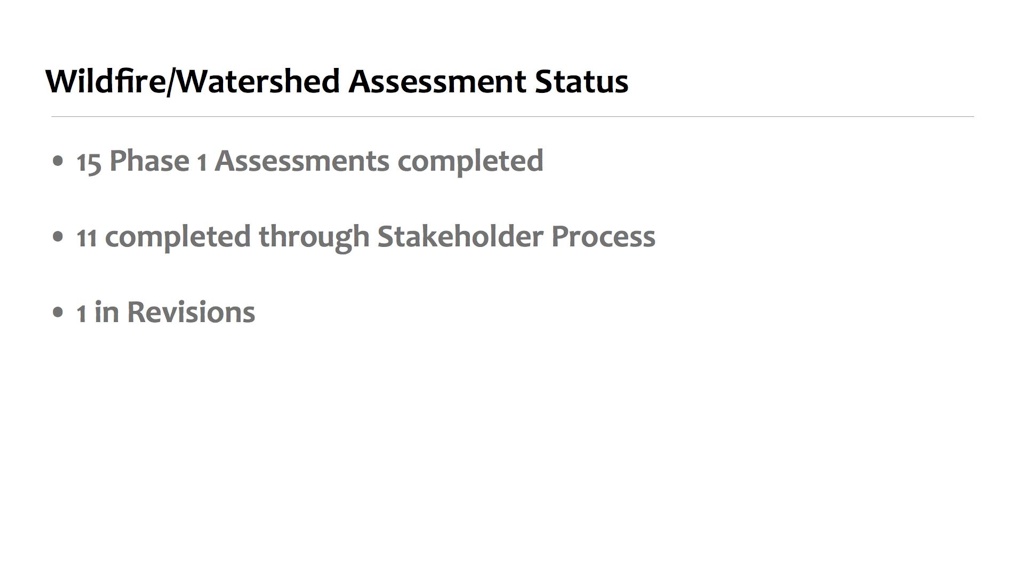Viewport: 1024px width, 576px height.
Task: Select the "15 Phase 1 Assessments completed" bullet
Action: coord(310,161)
